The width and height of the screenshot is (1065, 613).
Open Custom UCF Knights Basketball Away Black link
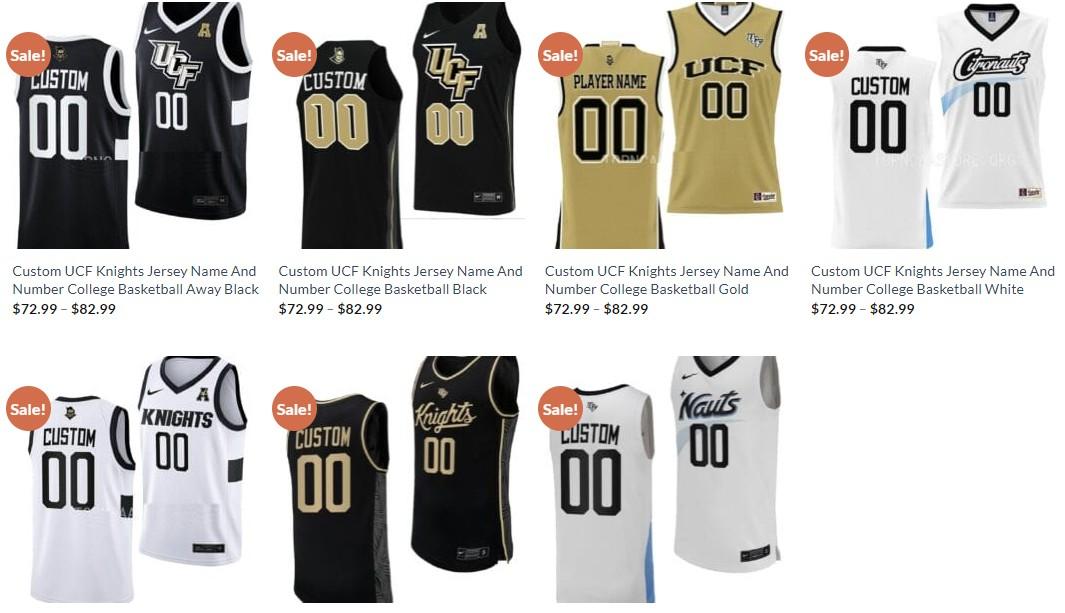[x=135, y=280]
